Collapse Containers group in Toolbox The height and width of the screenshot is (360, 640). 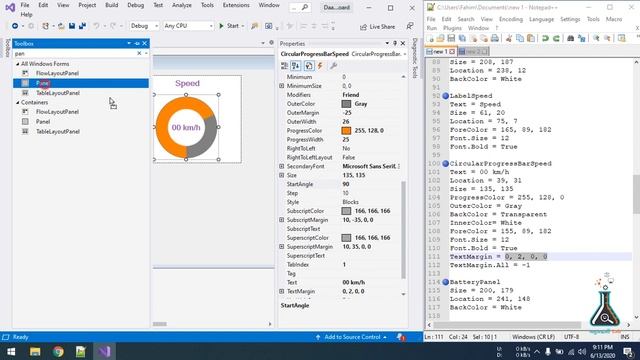click(18, 102)
